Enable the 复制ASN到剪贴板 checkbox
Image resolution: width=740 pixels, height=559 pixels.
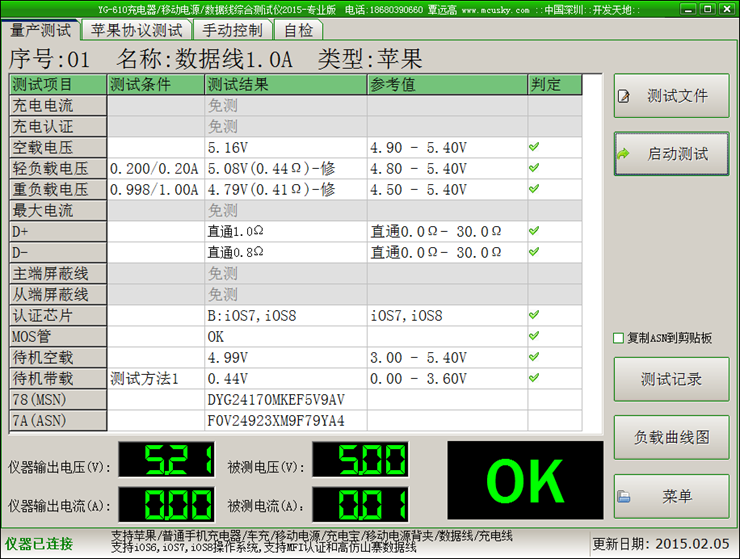point(619,338)
